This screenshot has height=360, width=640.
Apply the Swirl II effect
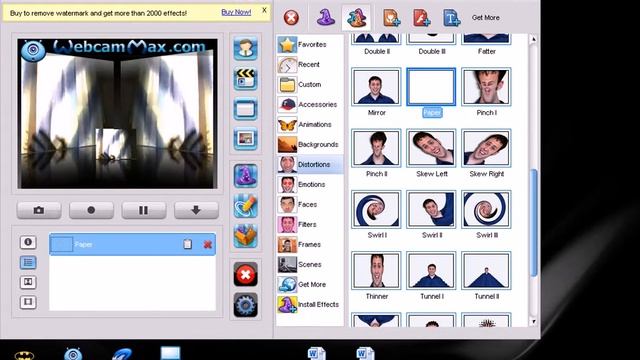coord(431,209)
